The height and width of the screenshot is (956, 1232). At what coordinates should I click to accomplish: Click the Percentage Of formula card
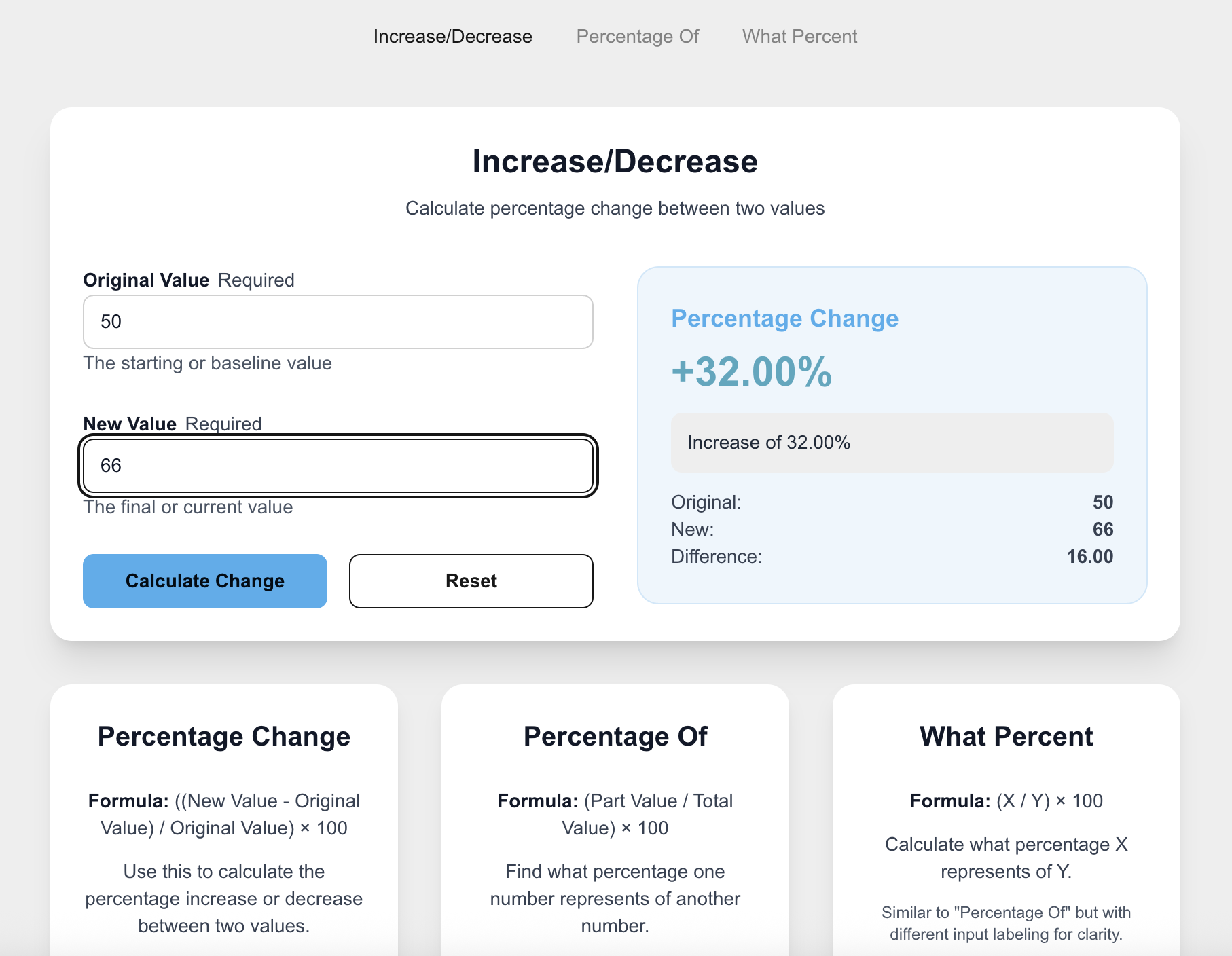[x=615, y=815]
